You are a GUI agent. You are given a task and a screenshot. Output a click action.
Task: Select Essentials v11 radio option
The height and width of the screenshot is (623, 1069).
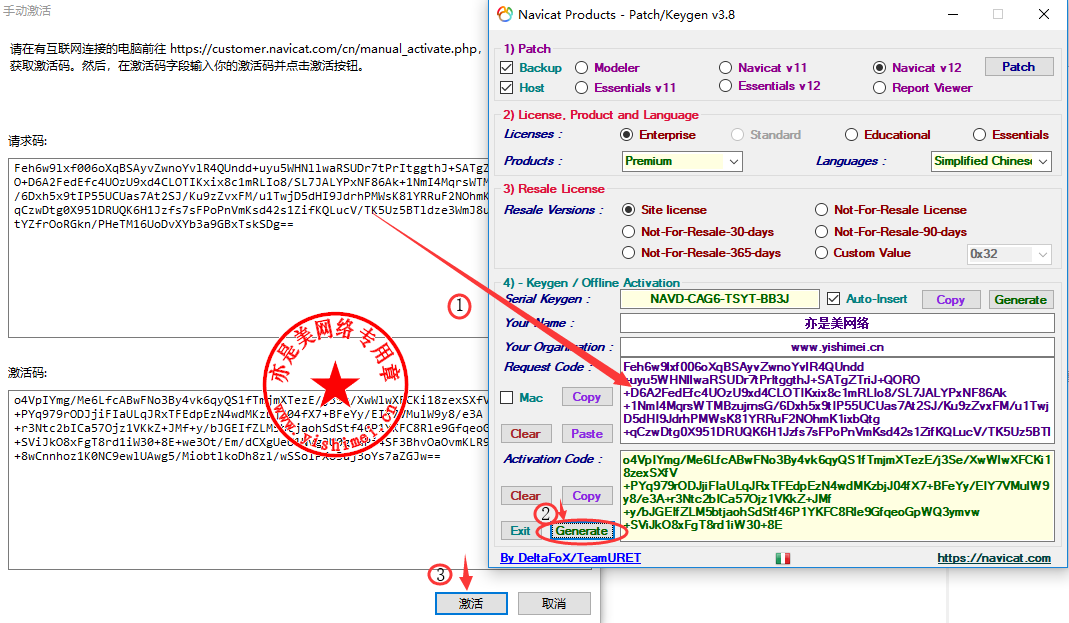[x=582, y=87]
